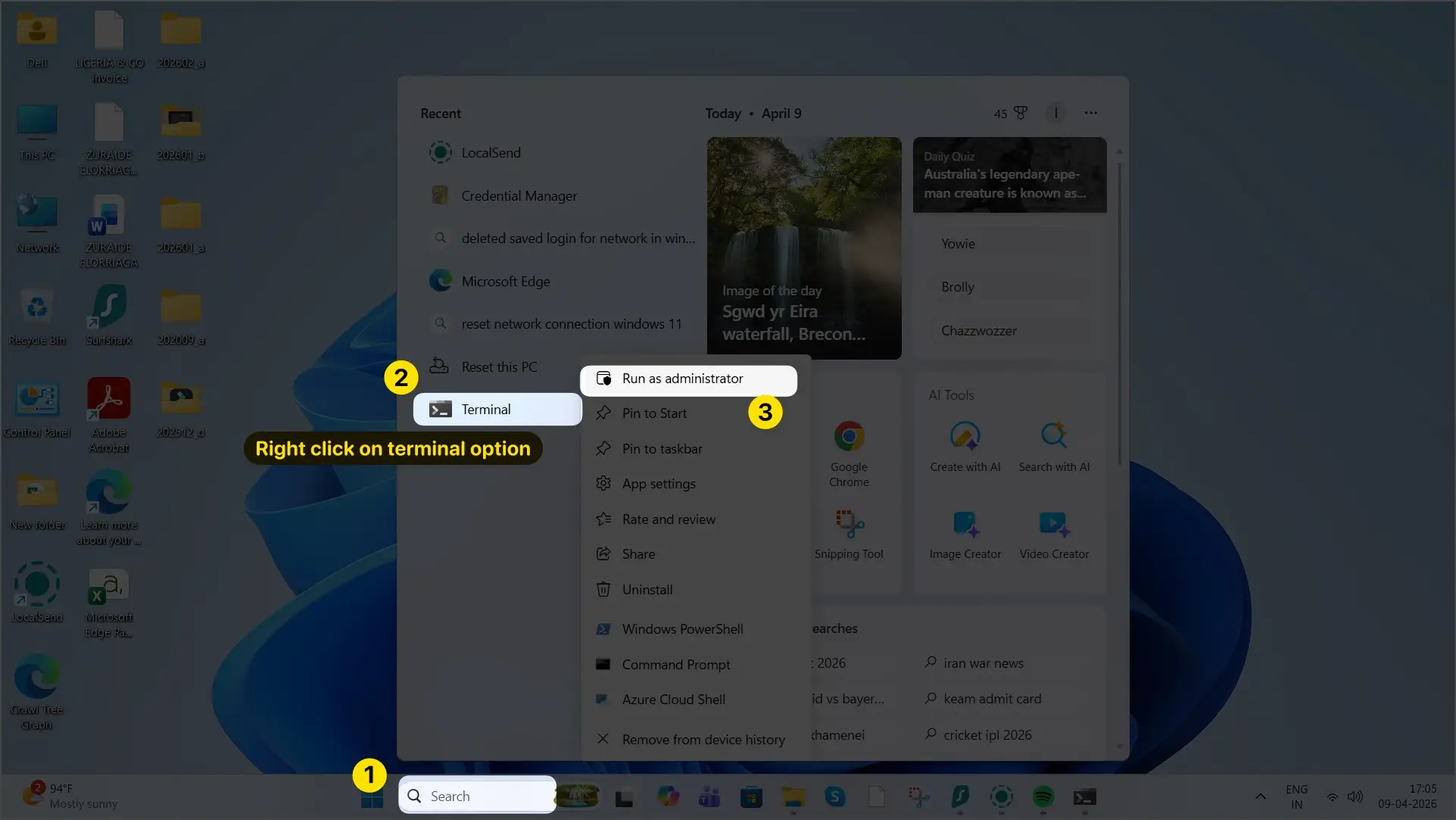Open more options ellipsis in search panel
The height and width of the screenshot is (820, 1456).
point(1090,114)
